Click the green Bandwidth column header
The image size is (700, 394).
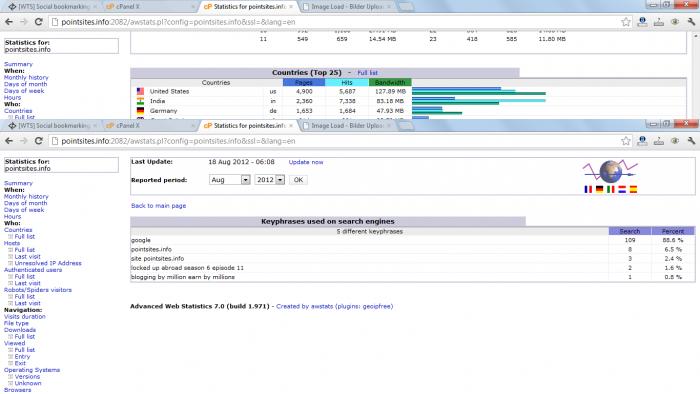tap(390, 83)
